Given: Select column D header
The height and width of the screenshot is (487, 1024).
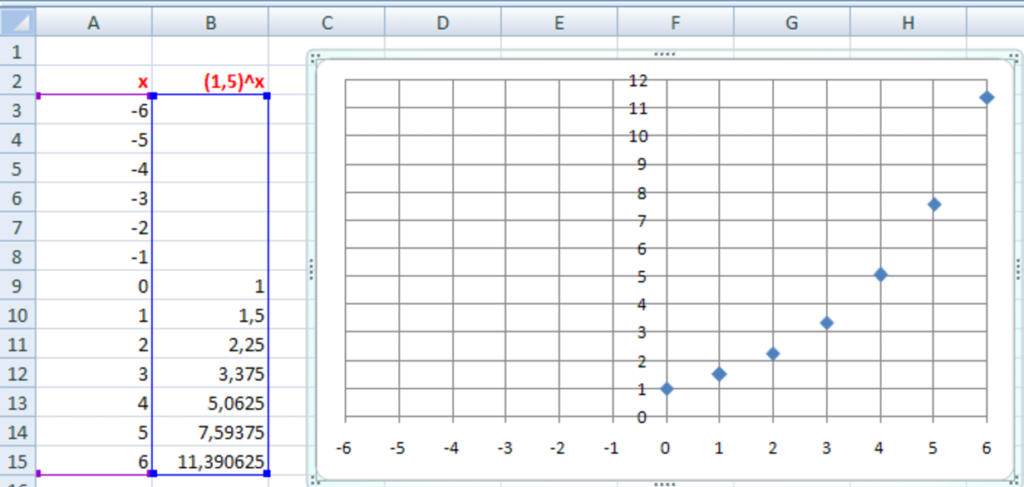Looking at the screenshot, I should 443,23.
